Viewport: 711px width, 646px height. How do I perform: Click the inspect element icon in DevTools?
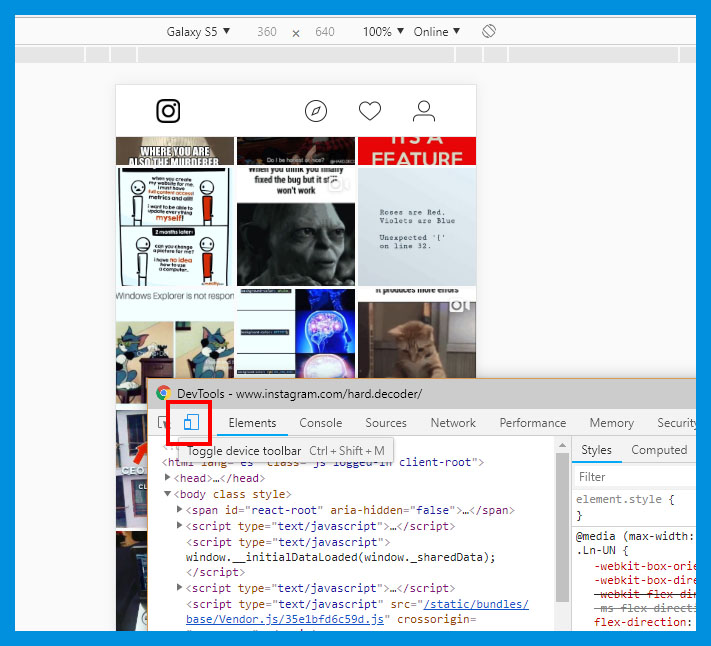pos(162,423)
